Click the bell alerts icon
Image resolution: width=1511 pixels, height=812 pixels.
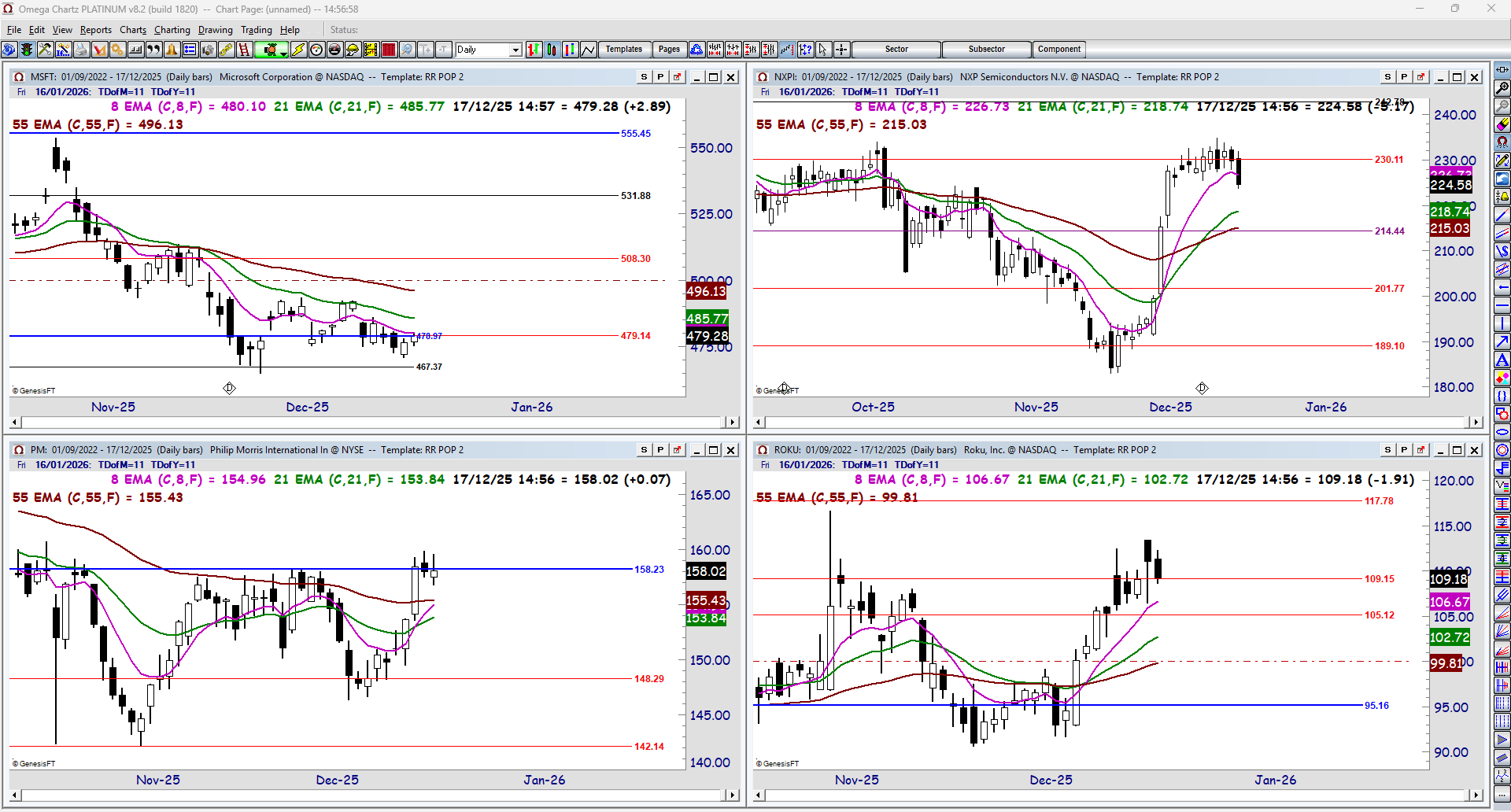coord(172,50)
